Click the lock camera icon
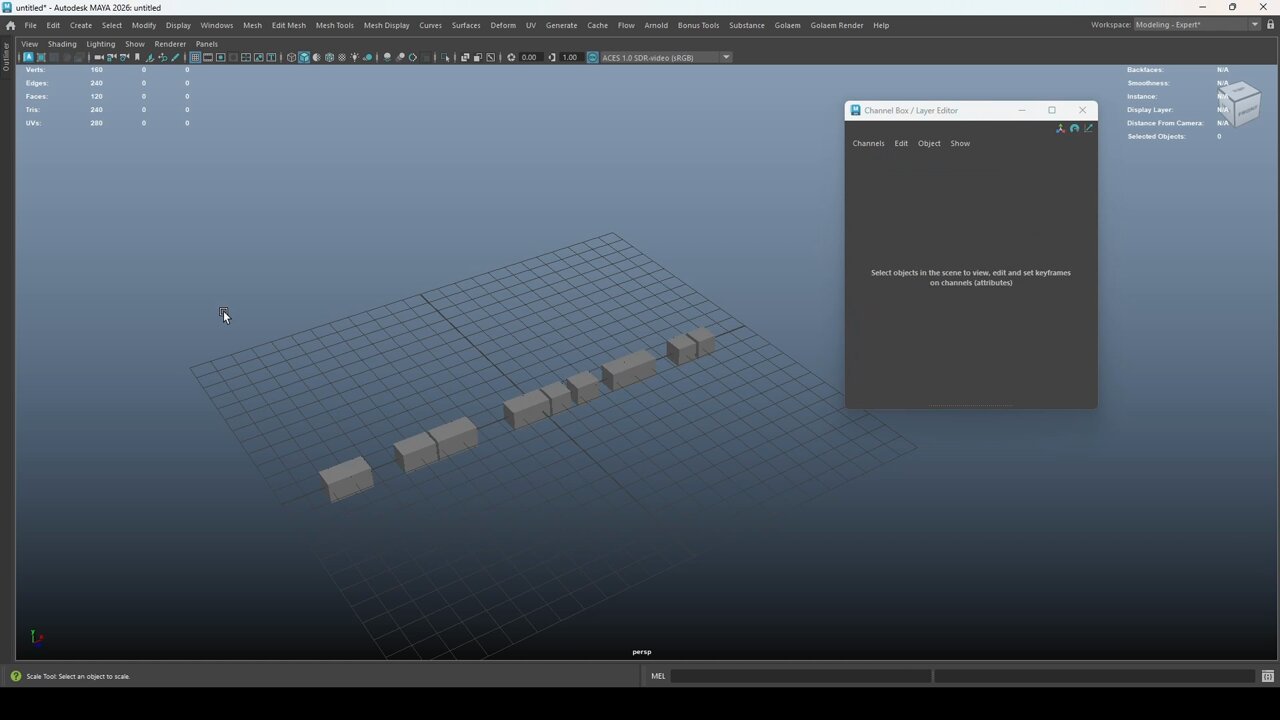Screen dimensions: 1280x720 pos(111,57)
